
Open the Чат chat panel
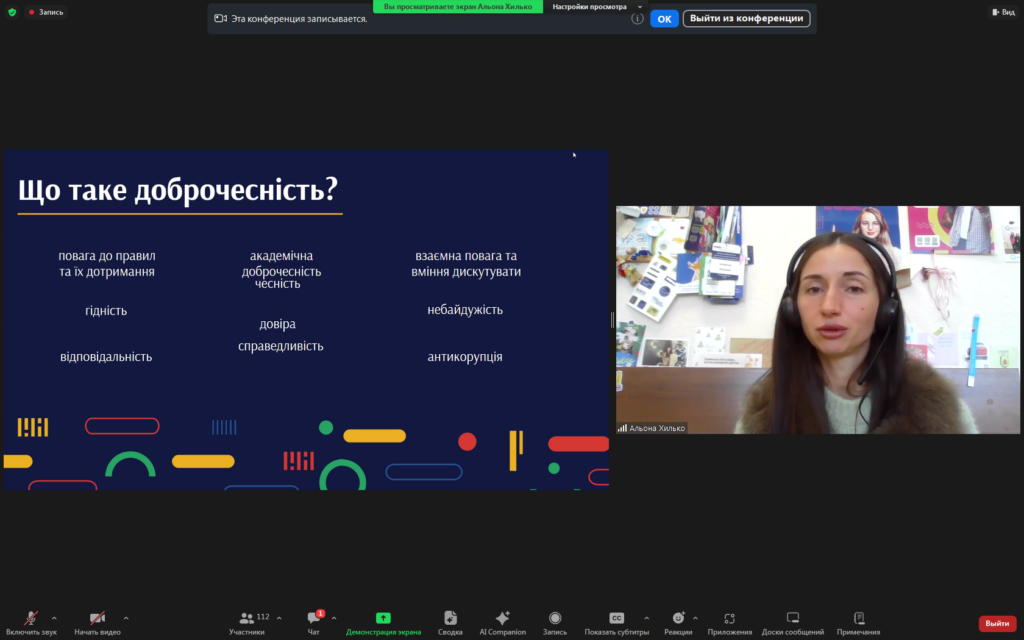(313, 622)
